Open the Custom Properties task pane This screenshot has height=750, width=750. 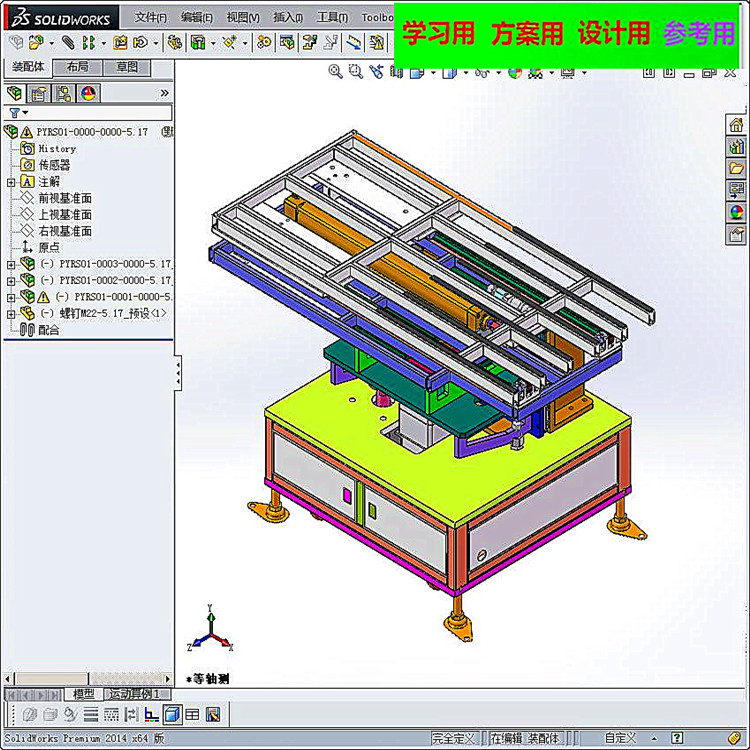tap(736, 235)
